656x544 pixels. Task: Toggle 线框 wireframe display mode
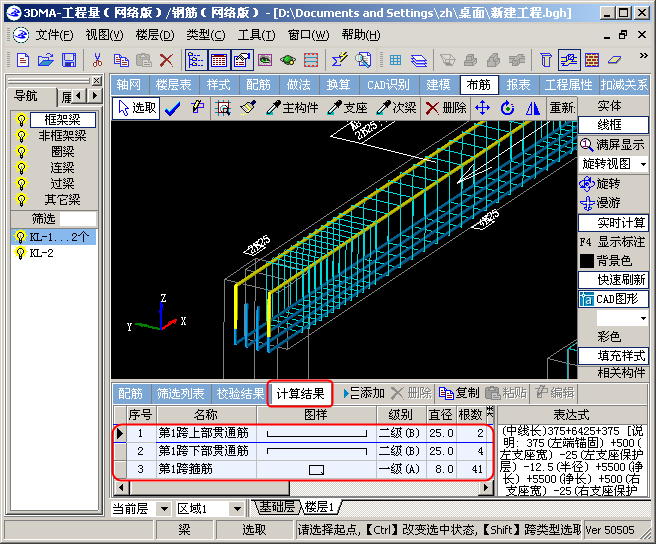(613, 125)
